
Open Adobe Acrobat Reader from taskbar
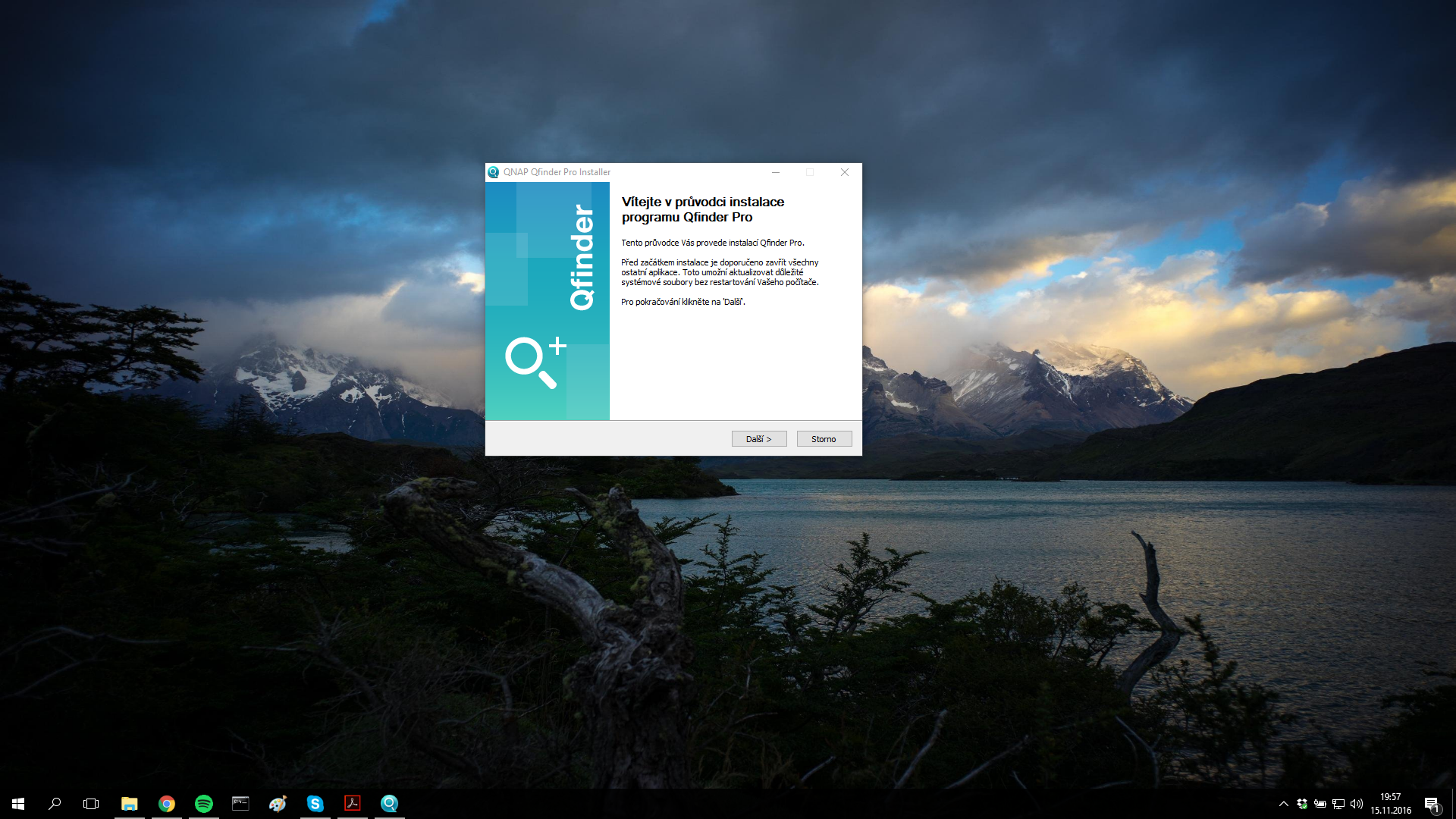352,803
